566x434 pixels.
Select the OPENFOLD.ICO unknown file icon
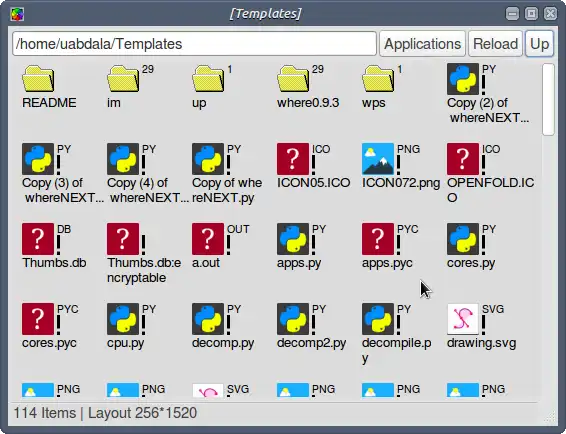point(463,159)
